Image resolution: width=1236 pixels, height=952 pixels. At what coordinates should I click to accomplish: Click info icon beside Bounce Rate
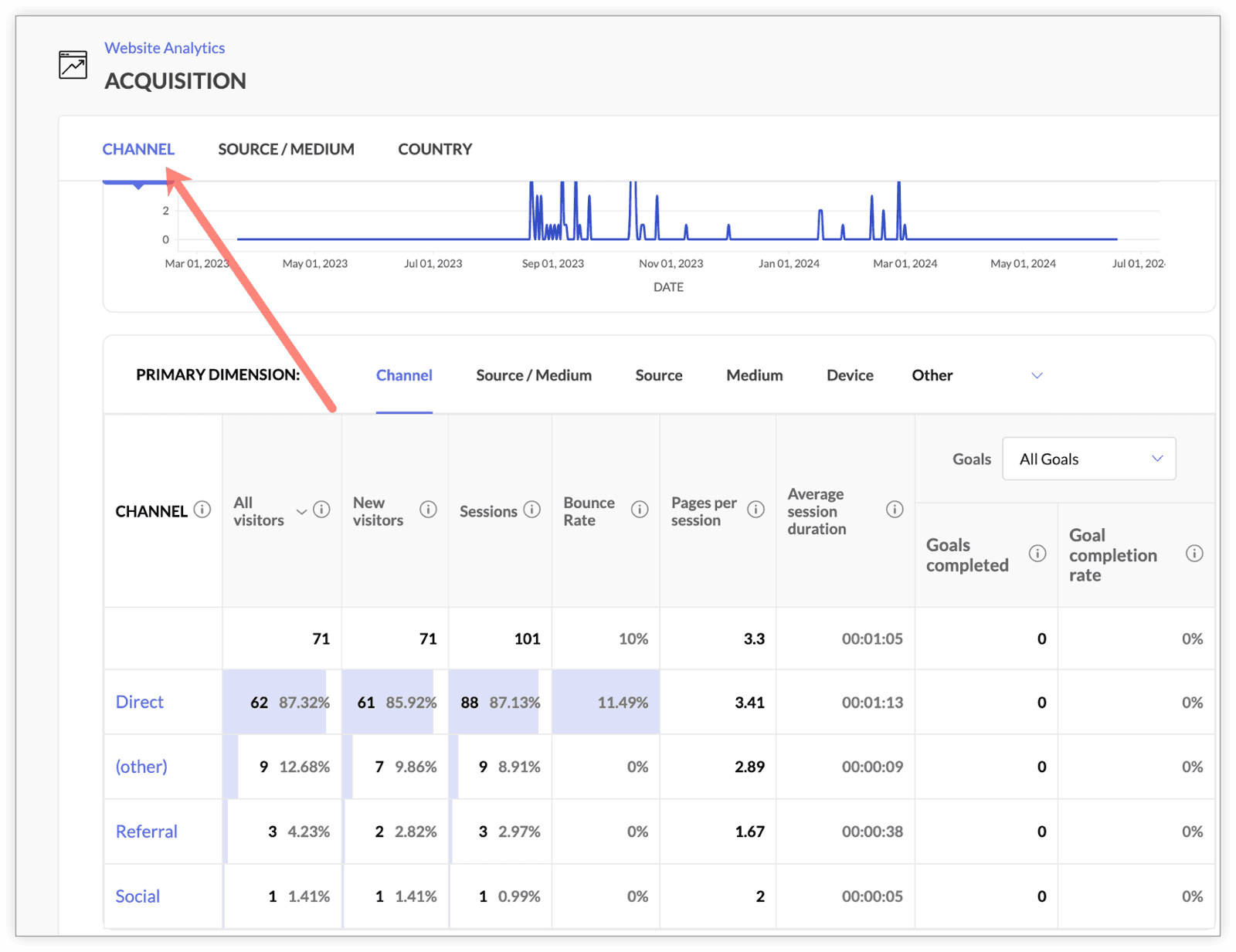(640, 510)
